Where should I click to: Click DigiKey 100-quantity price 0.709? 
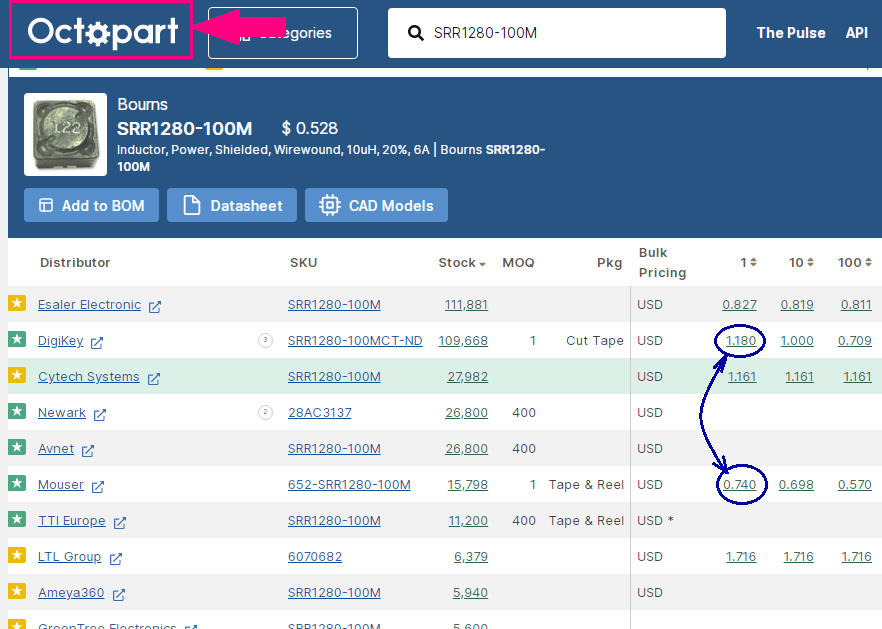point(854,340)
